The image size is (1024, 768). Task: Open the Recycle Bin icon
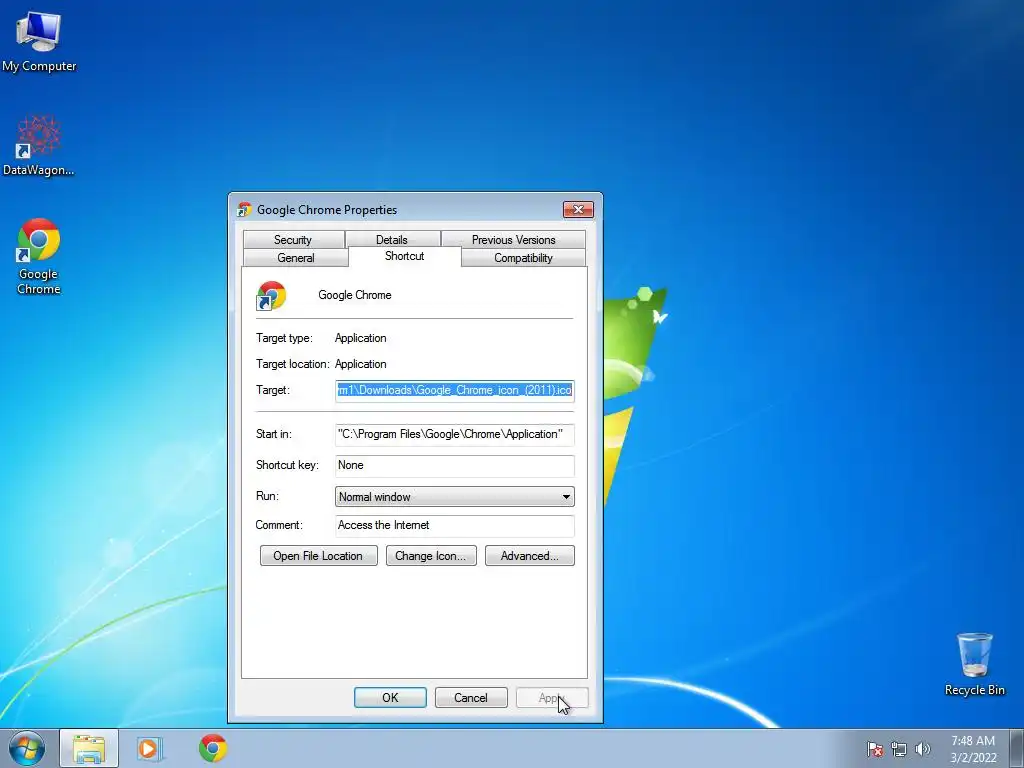click(x=974, y=664)
